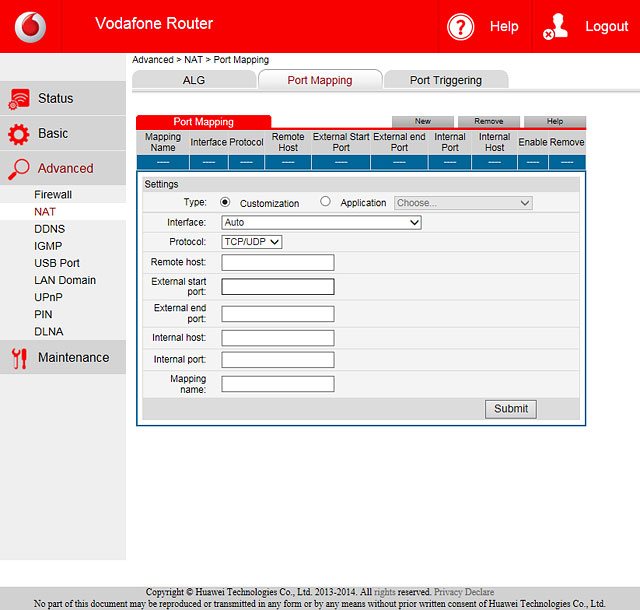Viewport: 640px width, 610px height.
Task: Open Basic section gear icon
Action: pos(19,134)
